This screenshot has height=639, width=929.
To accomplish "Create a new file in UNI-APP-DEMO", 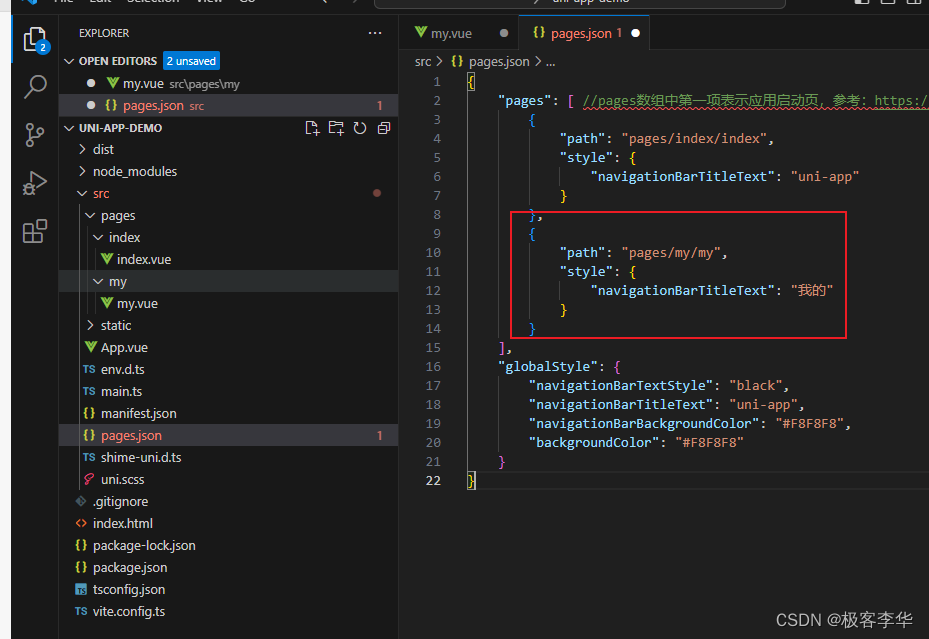I will (x=312, y=128).
